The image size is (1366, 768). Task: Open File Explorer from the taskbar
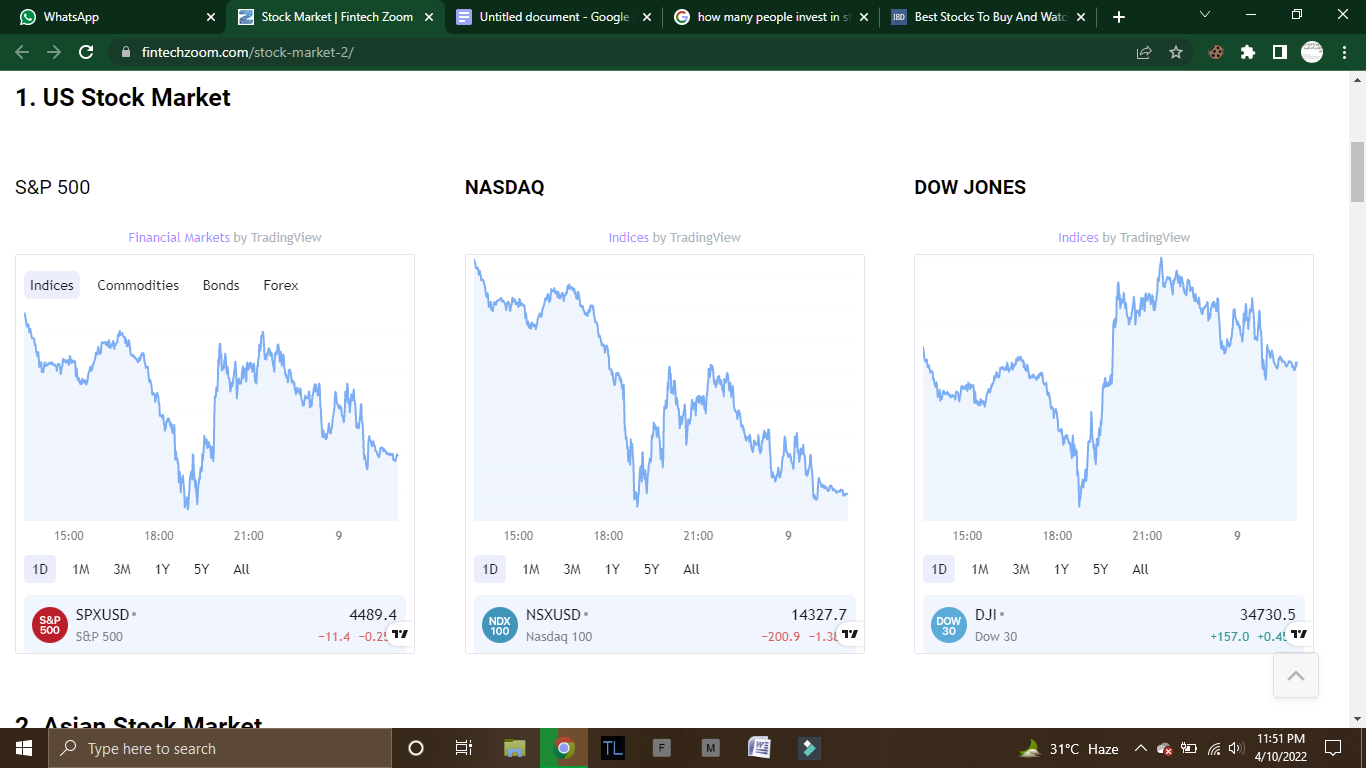click(x=515, y=748)
